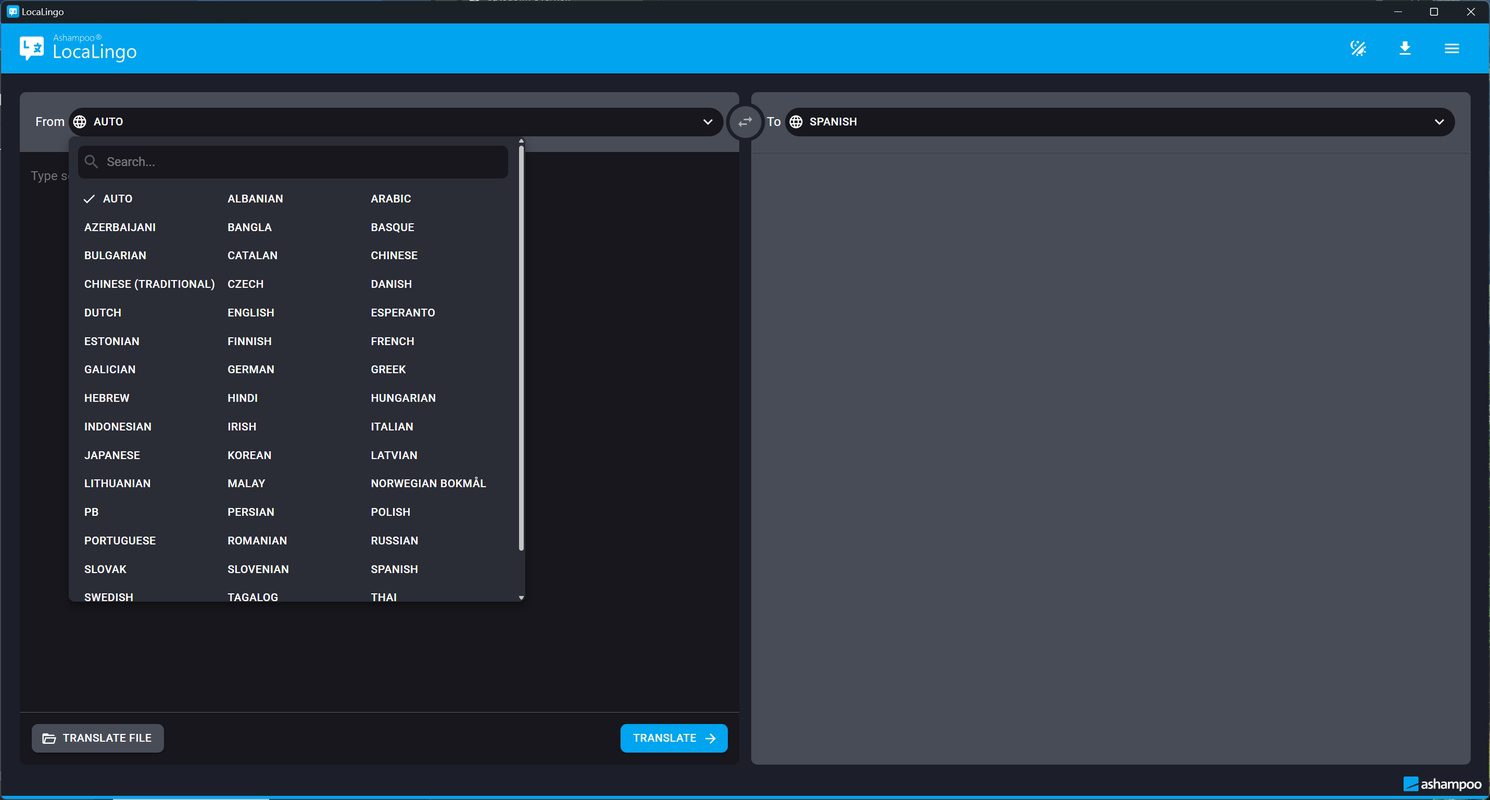The height and width of the screenshot is (800, 1490).
Task: Choose ITALIAN from the list
Action: pos(392,427)
